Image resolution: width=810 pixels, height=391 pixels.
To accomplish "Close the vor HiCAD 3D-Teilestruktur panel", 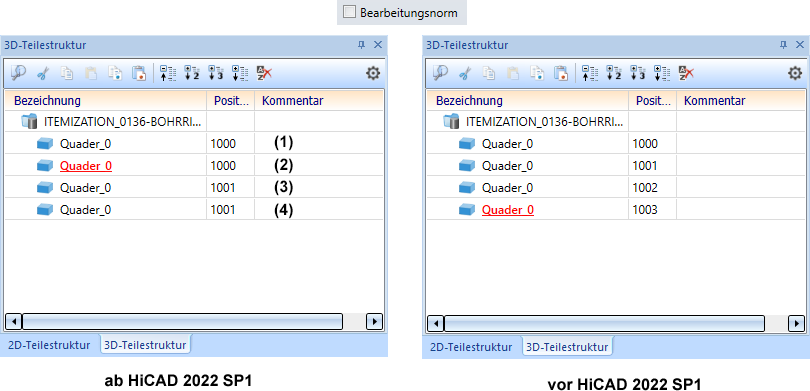I will 800,45.
